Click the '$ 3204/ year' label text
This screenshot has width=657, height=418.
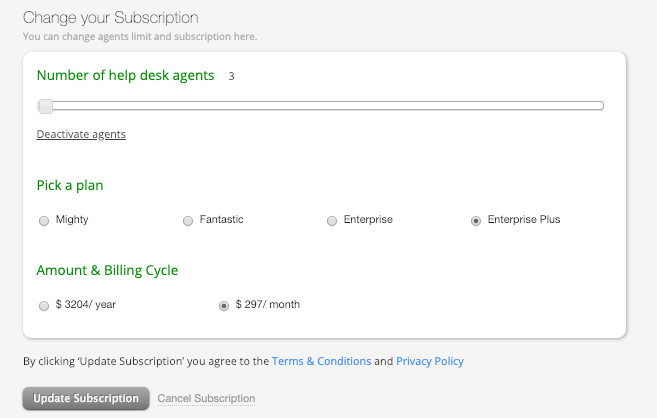pyautogui.click(x=86, y=305)
